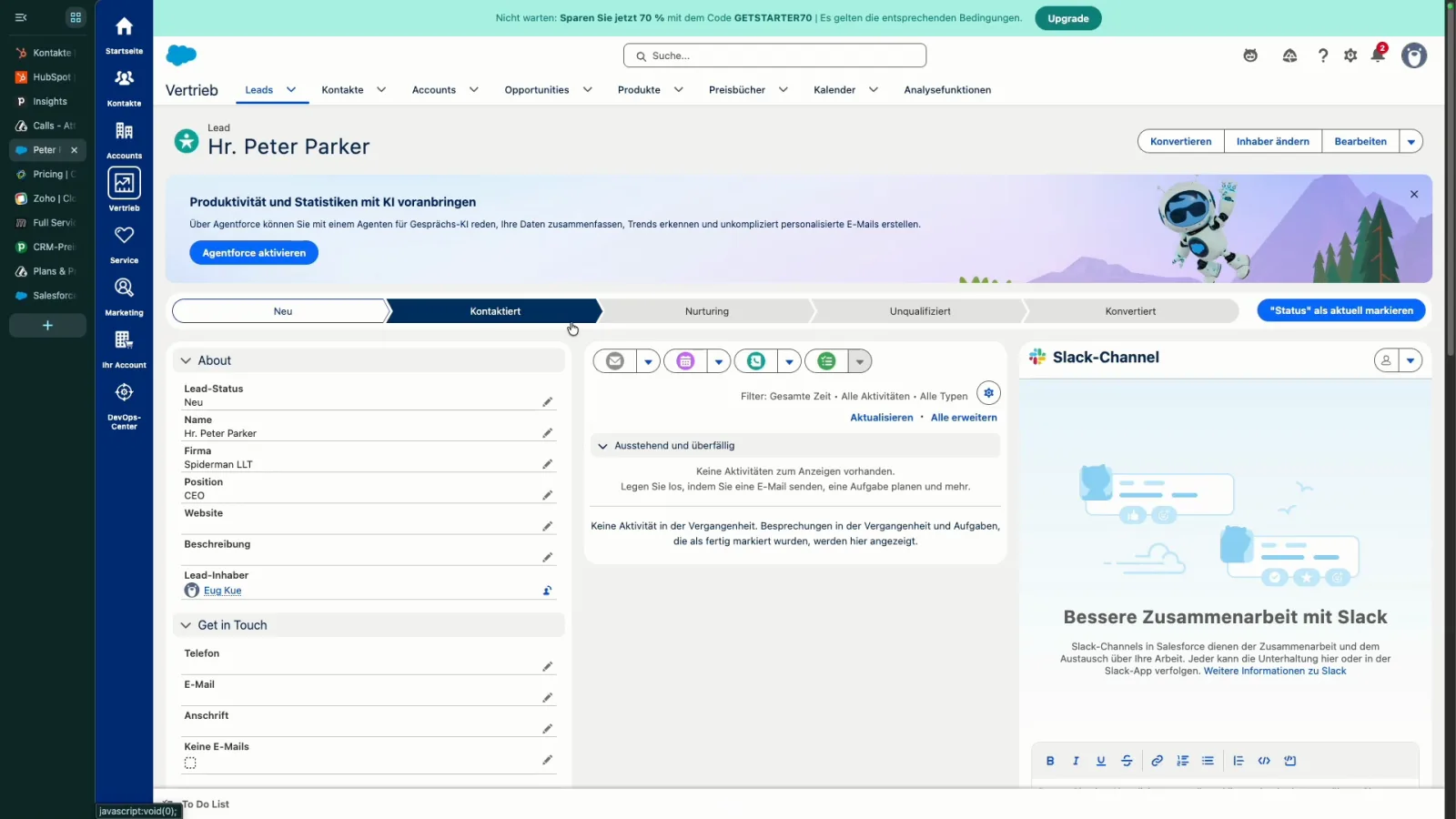
Task: Log a call activity
Action: pos(756,361)
